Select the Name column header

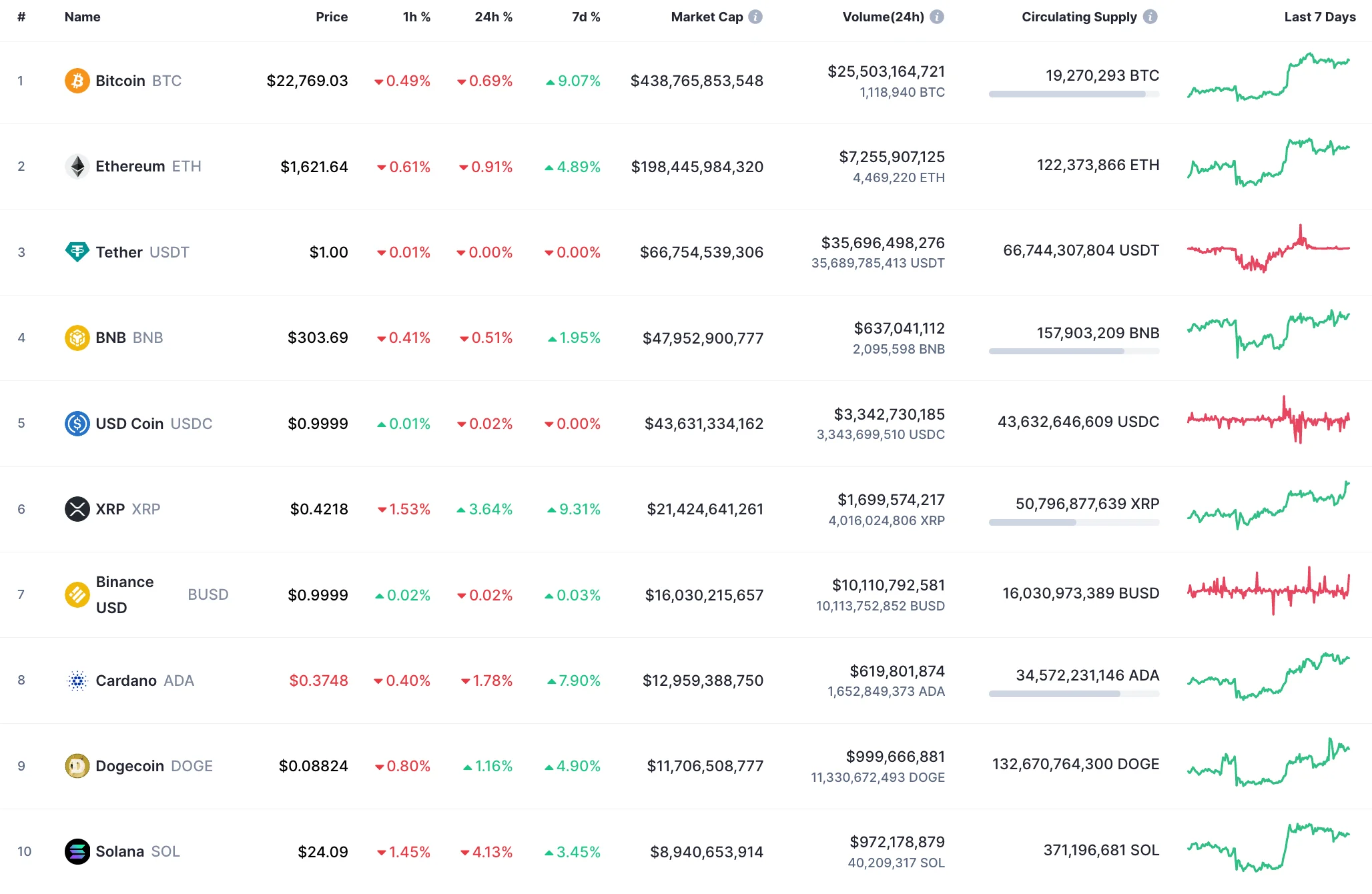point(81,17)
